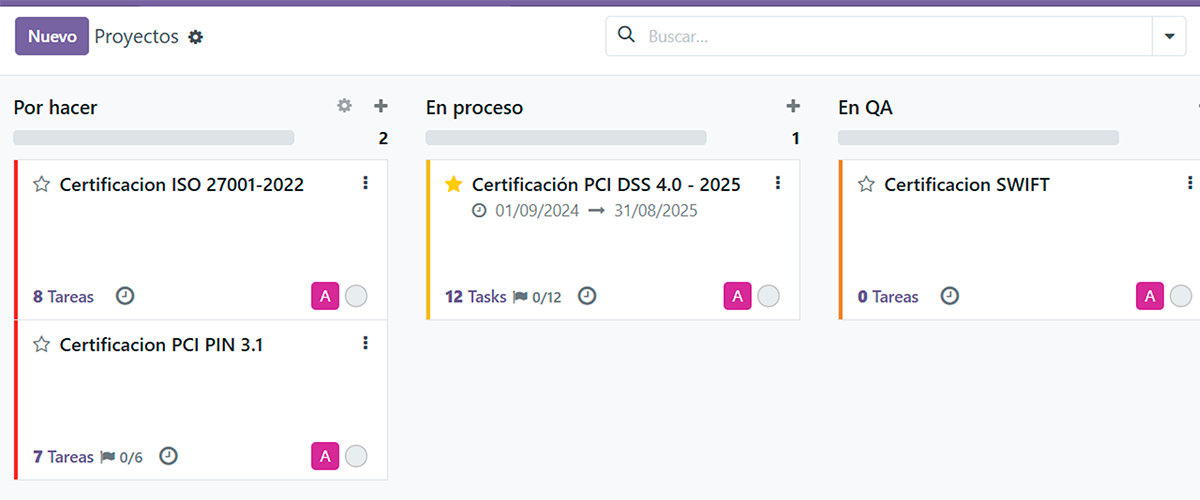This screenshot has height=500, width=1200.
Task: Star the Certificacion ISO 27001-2022 project
Action: 41,185
